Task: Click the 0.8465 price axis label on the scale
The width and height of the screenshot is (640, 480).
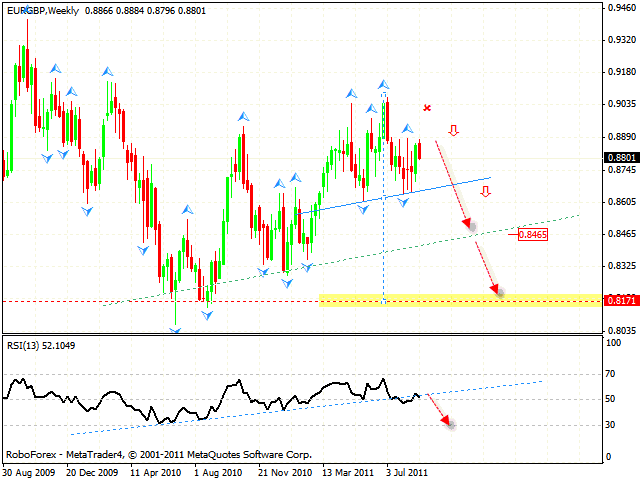Action: pos(622,234)
